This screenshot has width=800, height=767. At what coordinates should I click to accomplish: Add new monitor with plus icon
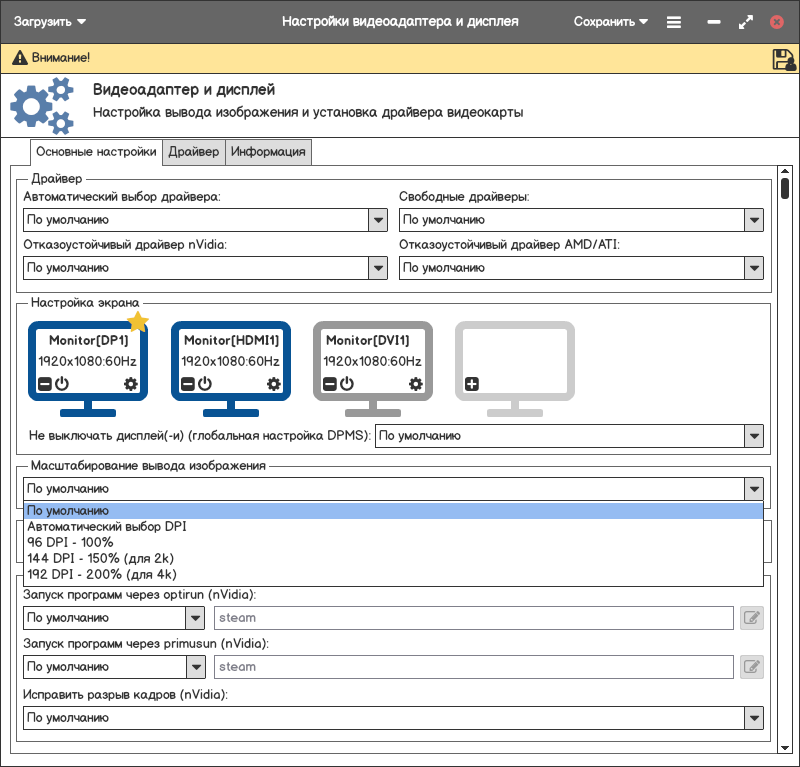coord(472,384)
